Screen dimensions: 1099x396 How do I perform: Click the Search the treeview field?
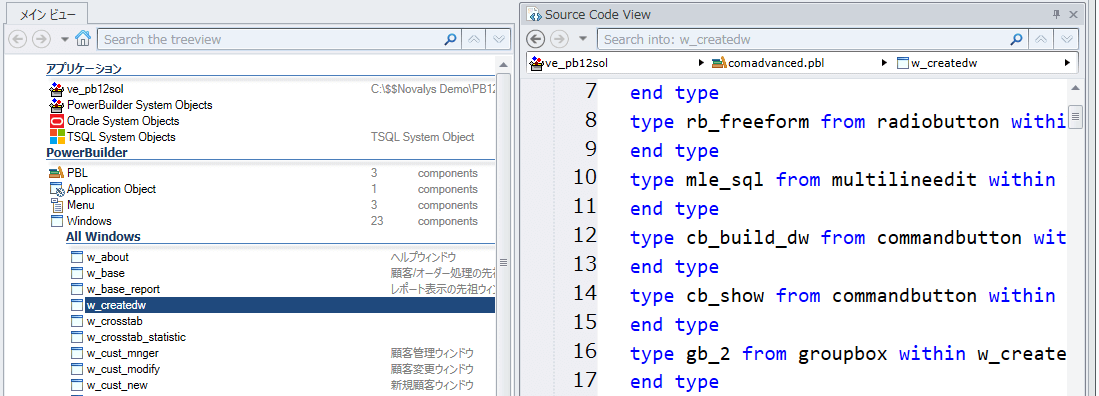[x=270, y=39]
